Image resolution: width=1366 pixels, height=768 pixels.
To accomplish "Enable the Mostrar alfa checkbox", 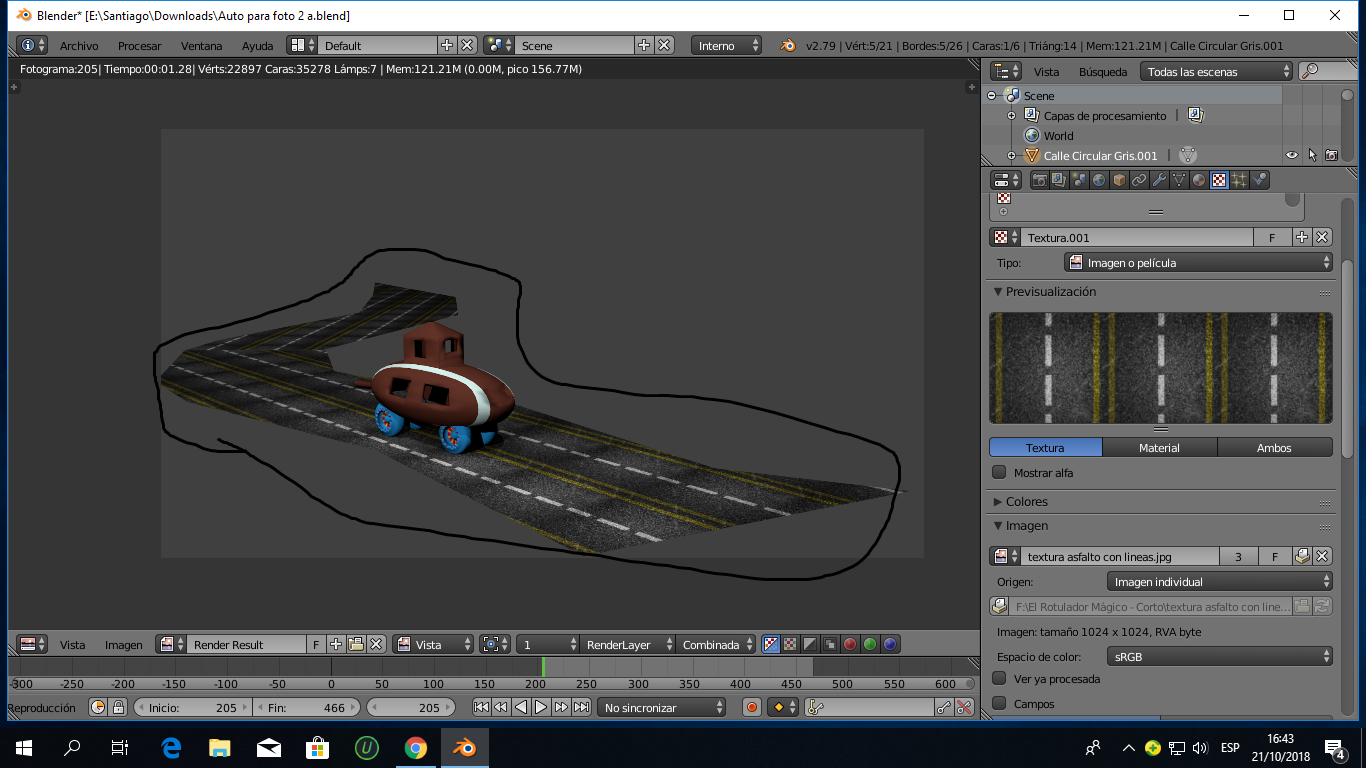I will (x=999, y=472).
